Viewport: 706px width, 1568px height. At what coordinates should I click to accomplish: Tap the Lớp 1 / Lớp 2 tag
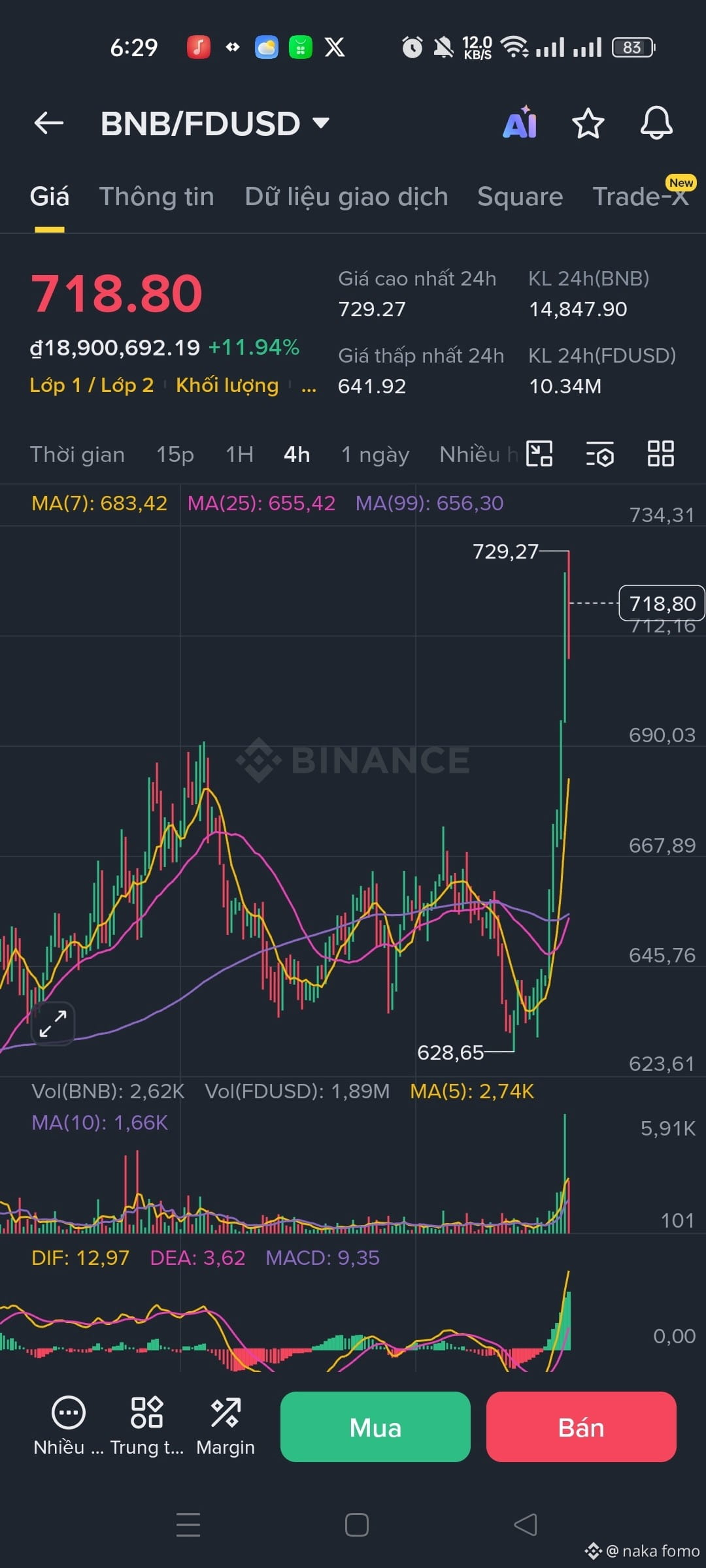coord(92,385)
